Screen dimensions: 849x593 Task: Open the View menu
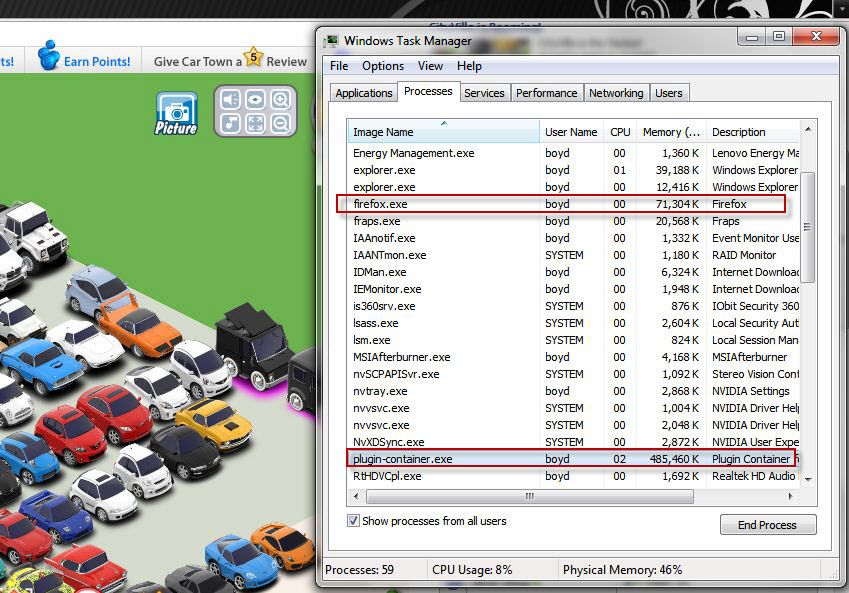point(430,66)
